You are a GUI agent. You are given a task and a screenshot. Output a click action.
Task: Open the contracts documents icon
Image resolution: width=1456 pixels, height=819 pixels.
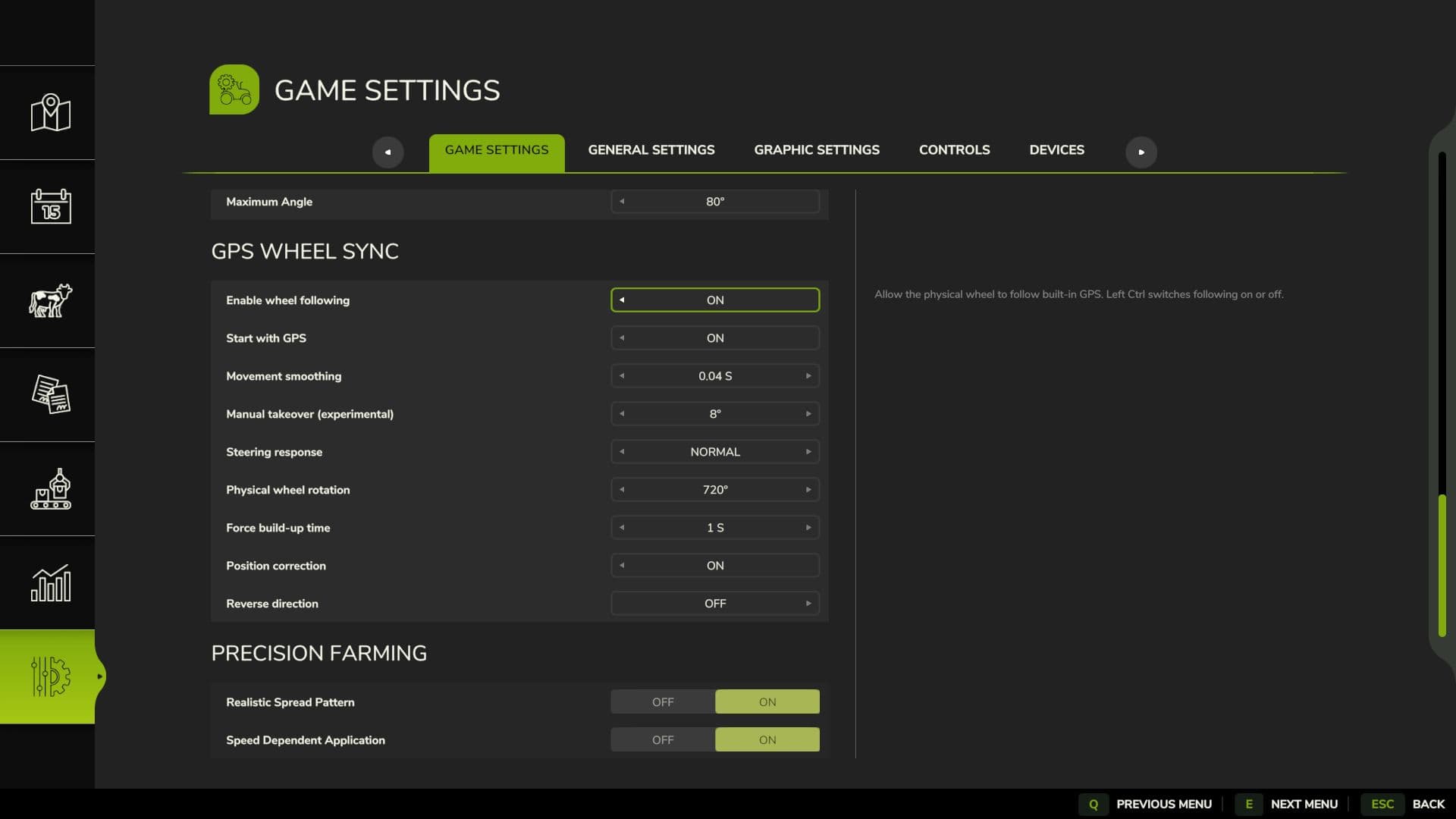click(51, 394)
